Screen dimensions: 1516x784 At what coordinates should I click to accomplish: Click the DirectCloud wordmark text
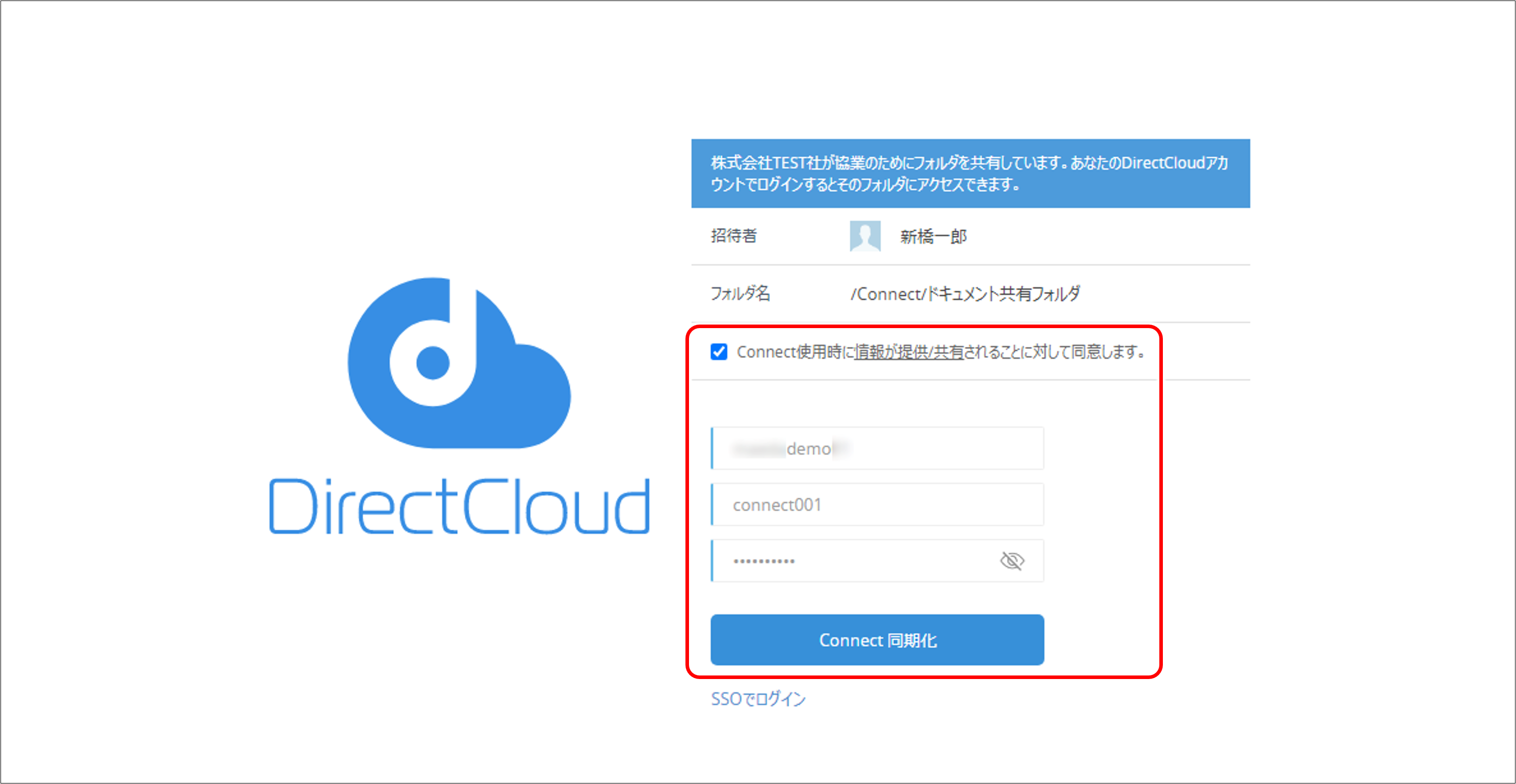click(460, 506)
